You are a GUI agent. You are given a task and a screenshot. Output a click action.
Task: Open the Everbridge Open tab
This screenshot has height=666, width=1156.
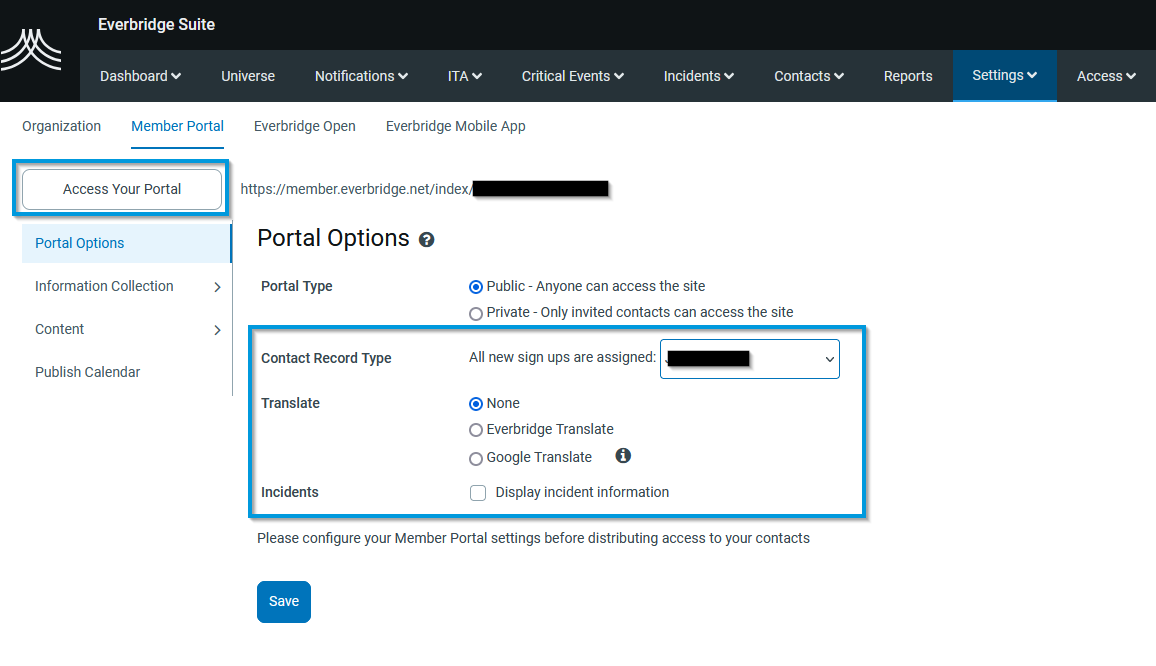(305, 126)
